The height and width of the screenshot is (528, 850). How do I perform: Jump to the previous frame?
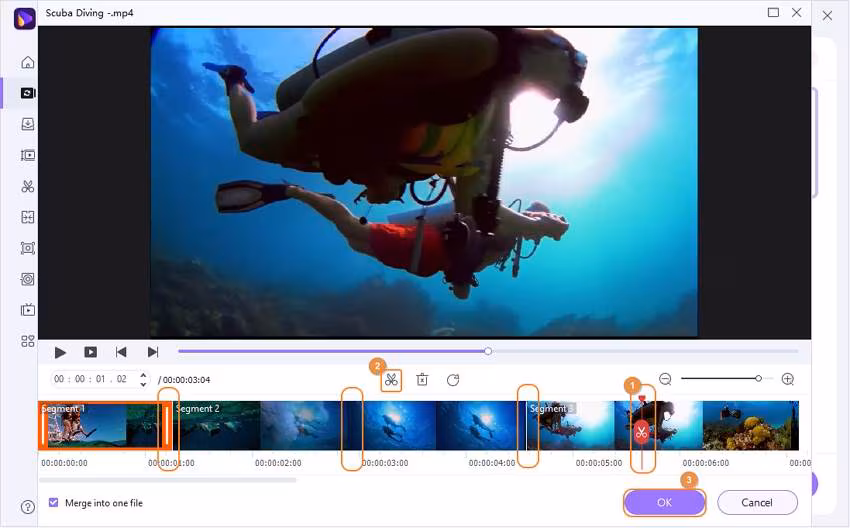pyautogui.click(x=121, y=352)
